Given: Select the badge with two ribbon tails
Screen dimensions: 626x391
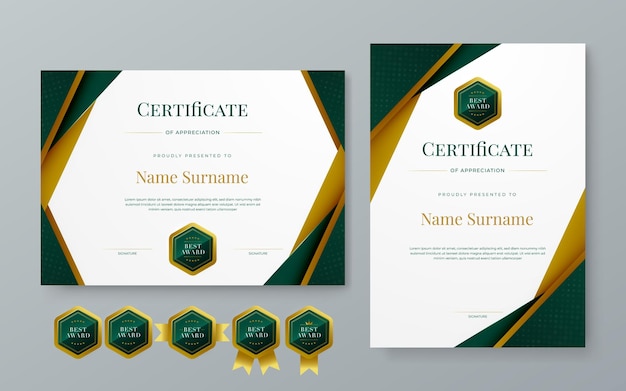Looking at the screenshot, I should tap(256, 340).
